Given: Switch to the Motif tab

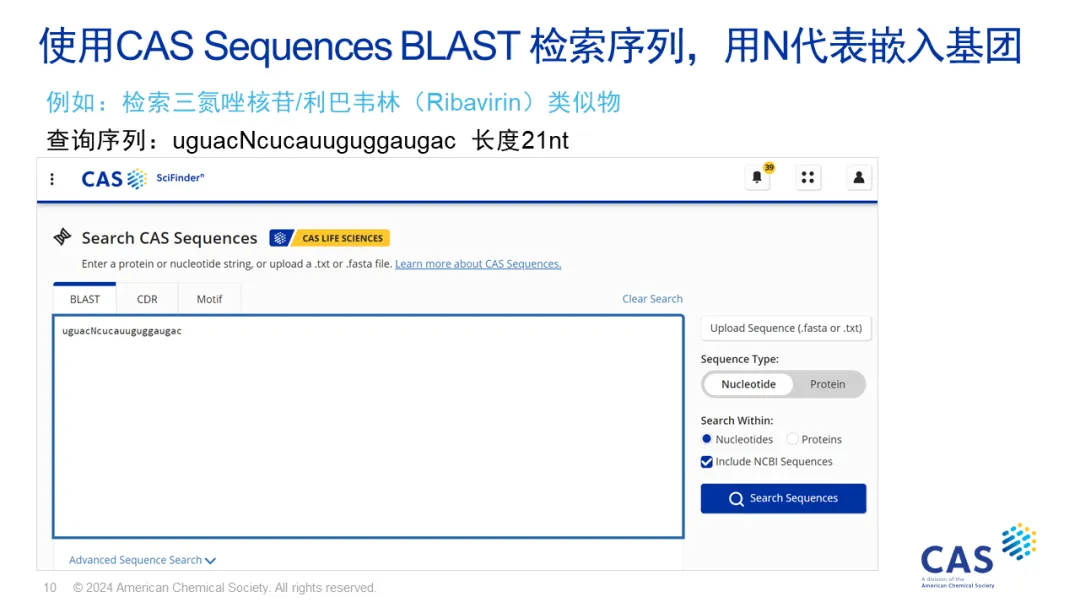Looking at the screenshot, I should coord(209,299).
